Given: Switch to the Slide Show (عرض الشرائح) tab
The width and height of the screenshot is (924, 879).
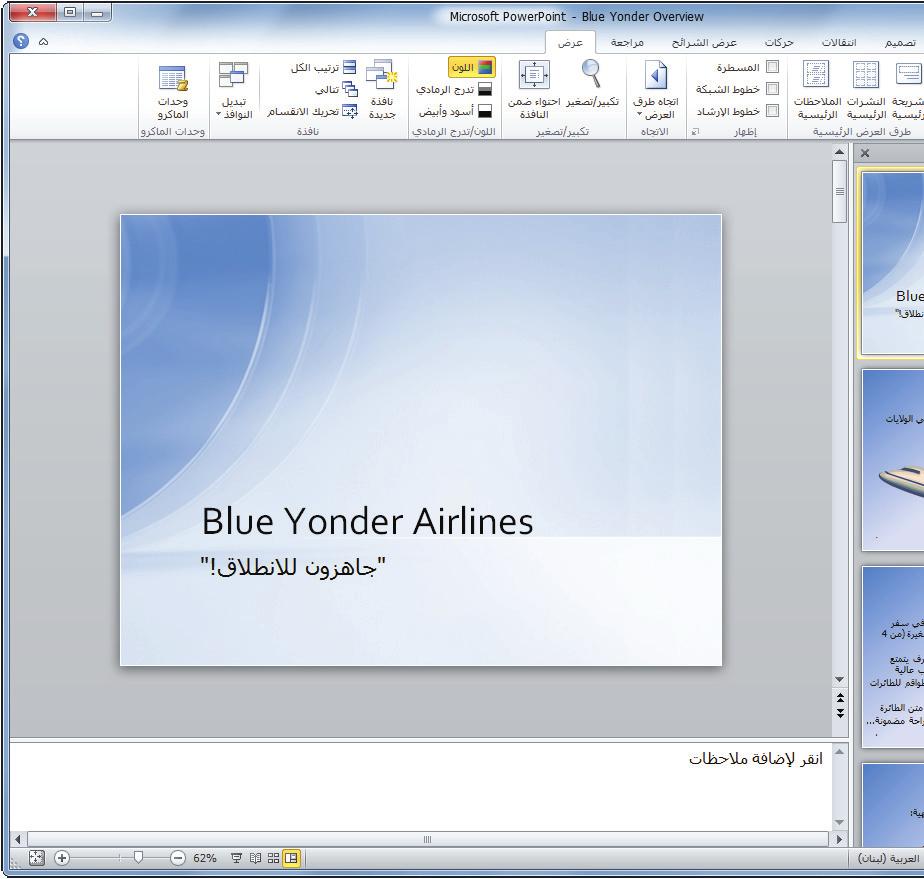Looking at the screenshot, I should click(704, 42).
